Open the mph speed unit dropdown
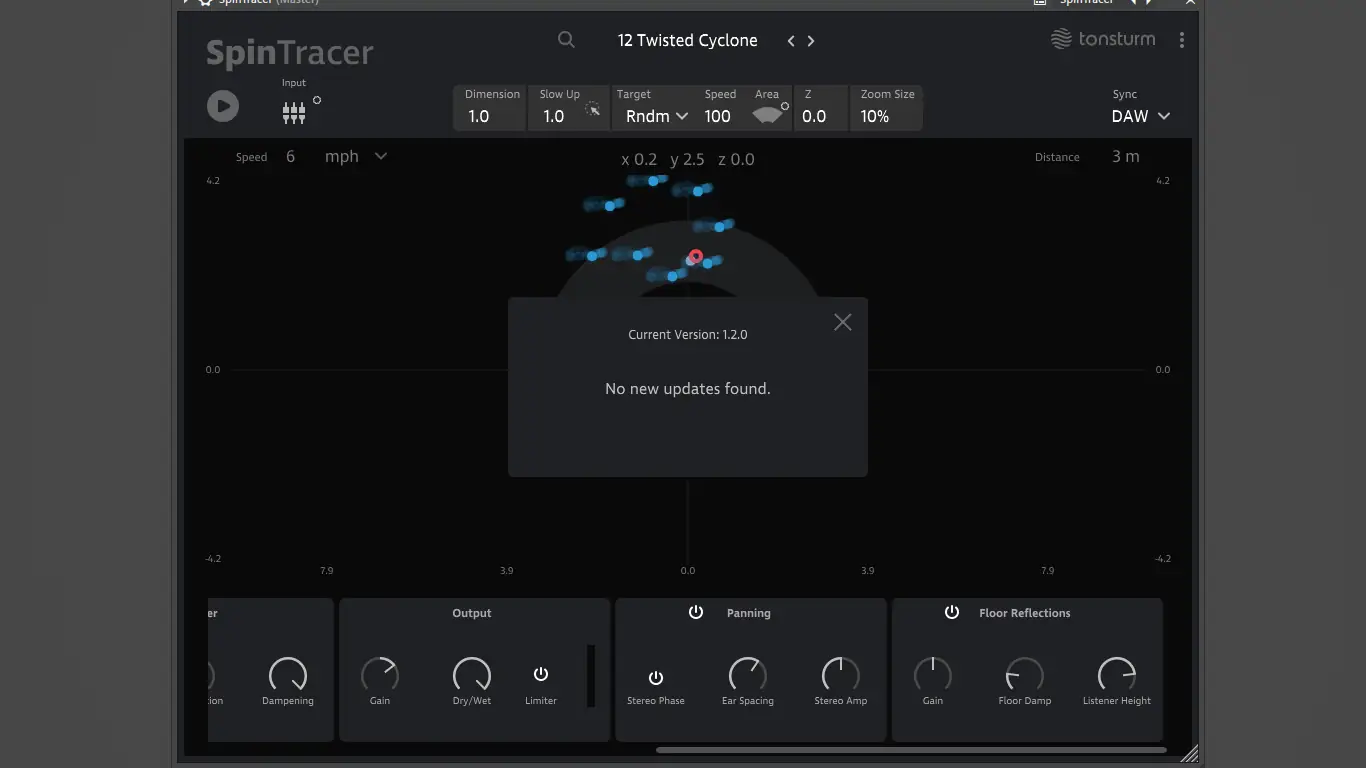The width and height of the screenshot is (1366, 768). pyautogui.click(x=355, y=156)
